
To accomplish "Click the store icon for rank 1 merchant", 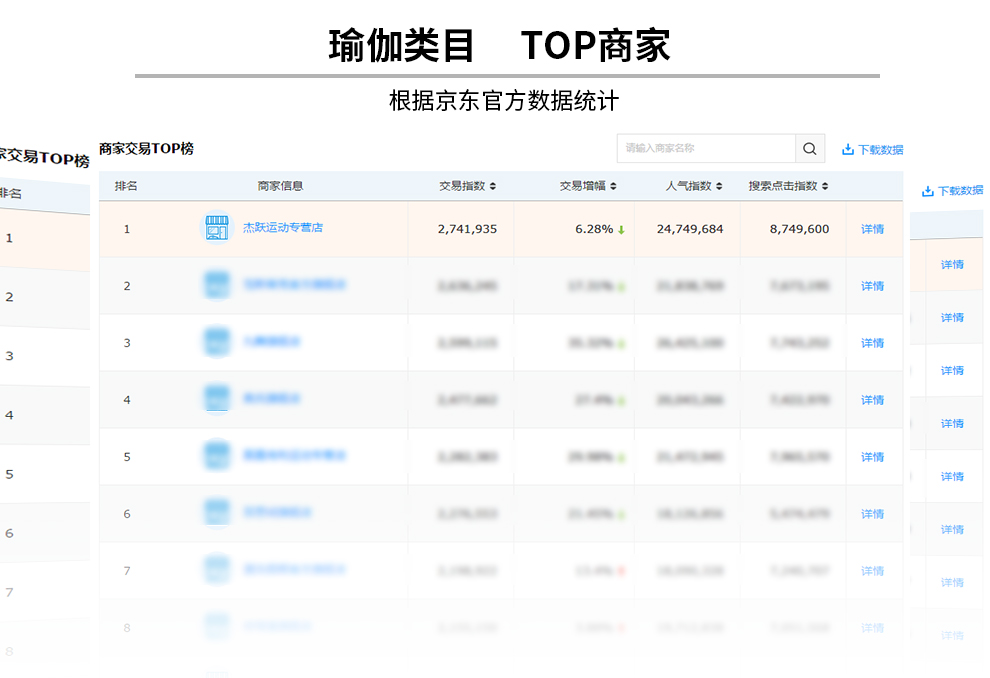I will click(x=217, y=228).
